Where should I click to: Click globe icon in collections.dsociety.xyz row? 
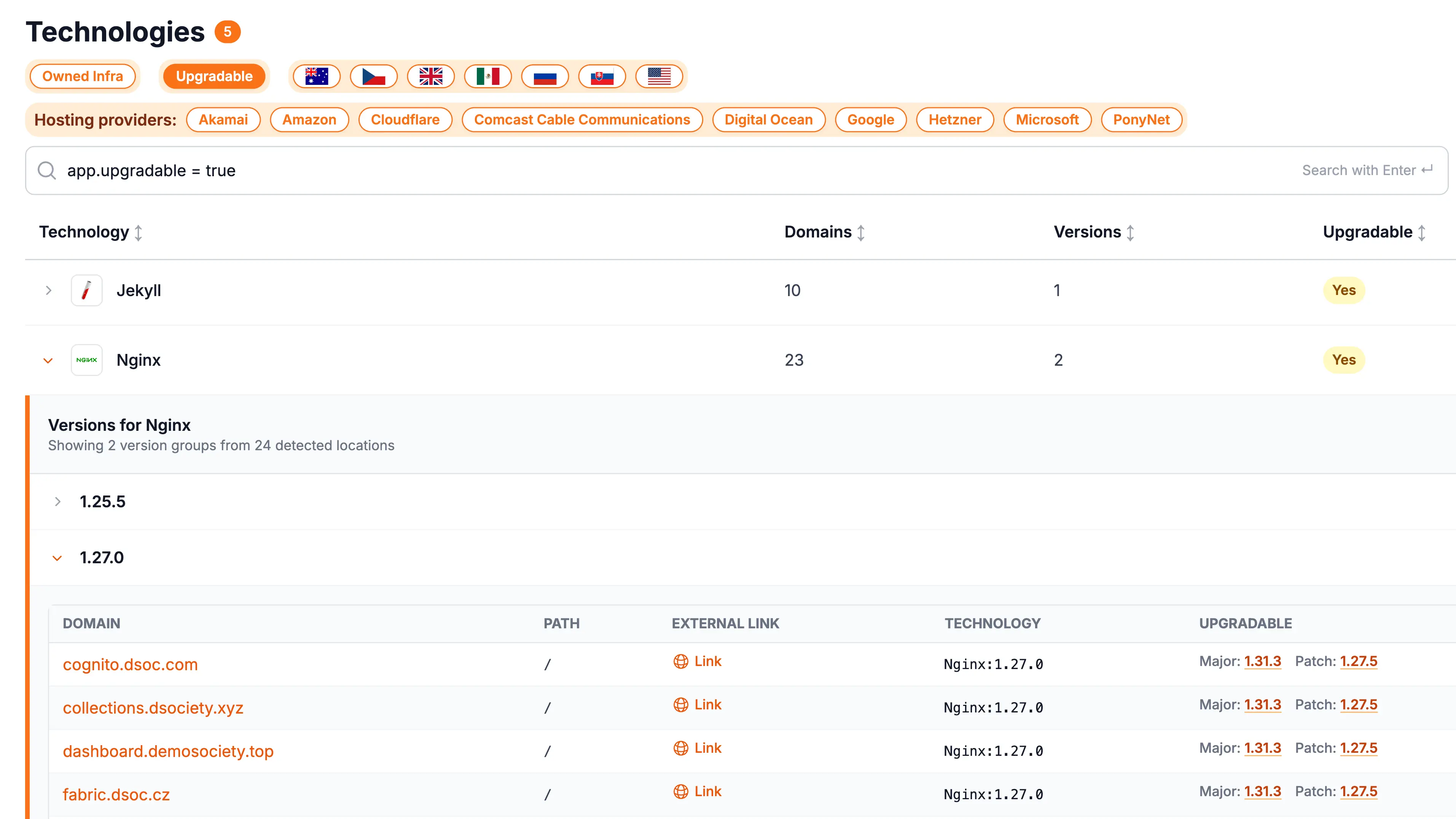click(x=680, y=705)
